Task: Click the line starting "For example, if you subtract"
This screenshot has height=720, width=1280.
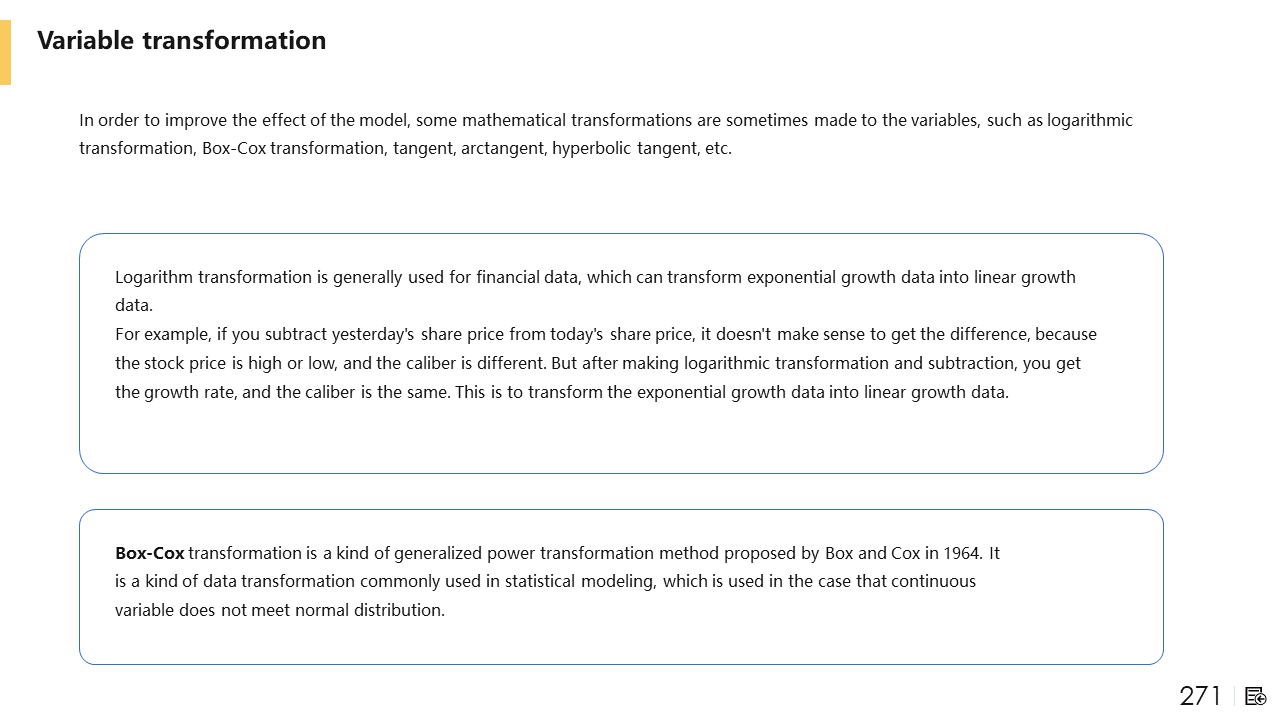Action: click(x=605, y=334)
